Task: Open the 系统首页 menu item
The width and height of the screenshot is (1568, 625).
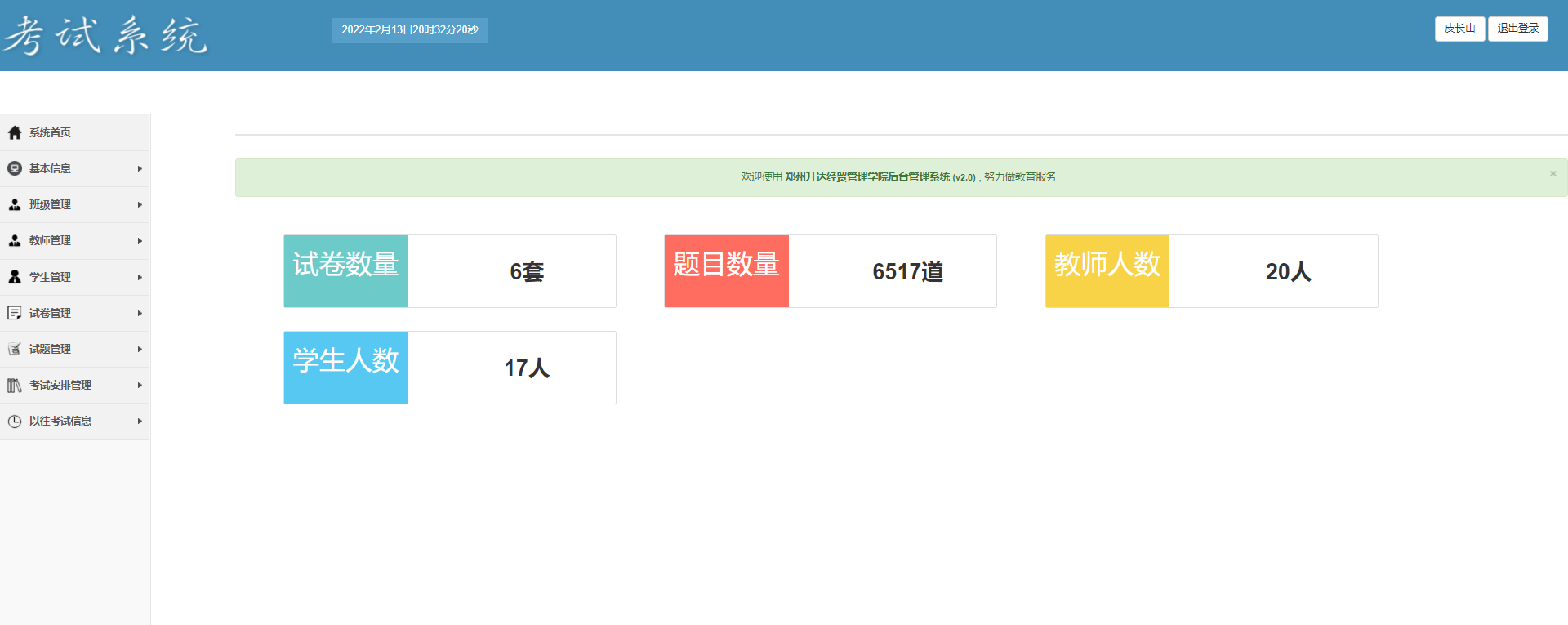Action: (x=75, y=132)
